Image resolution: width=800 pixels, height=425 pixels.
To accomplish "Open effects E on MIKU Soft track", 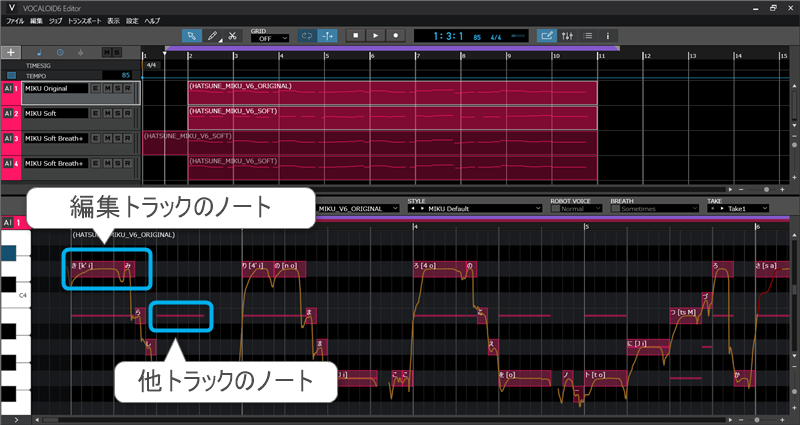I will tap(96, 113).
